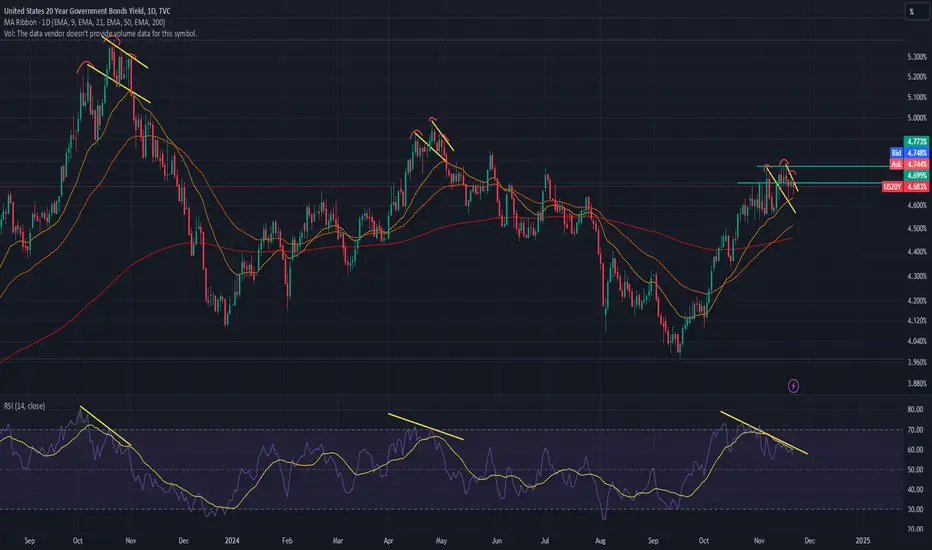Click the 'May' label on time axis
Screen dimensions: 932x550
pos(441,540)
